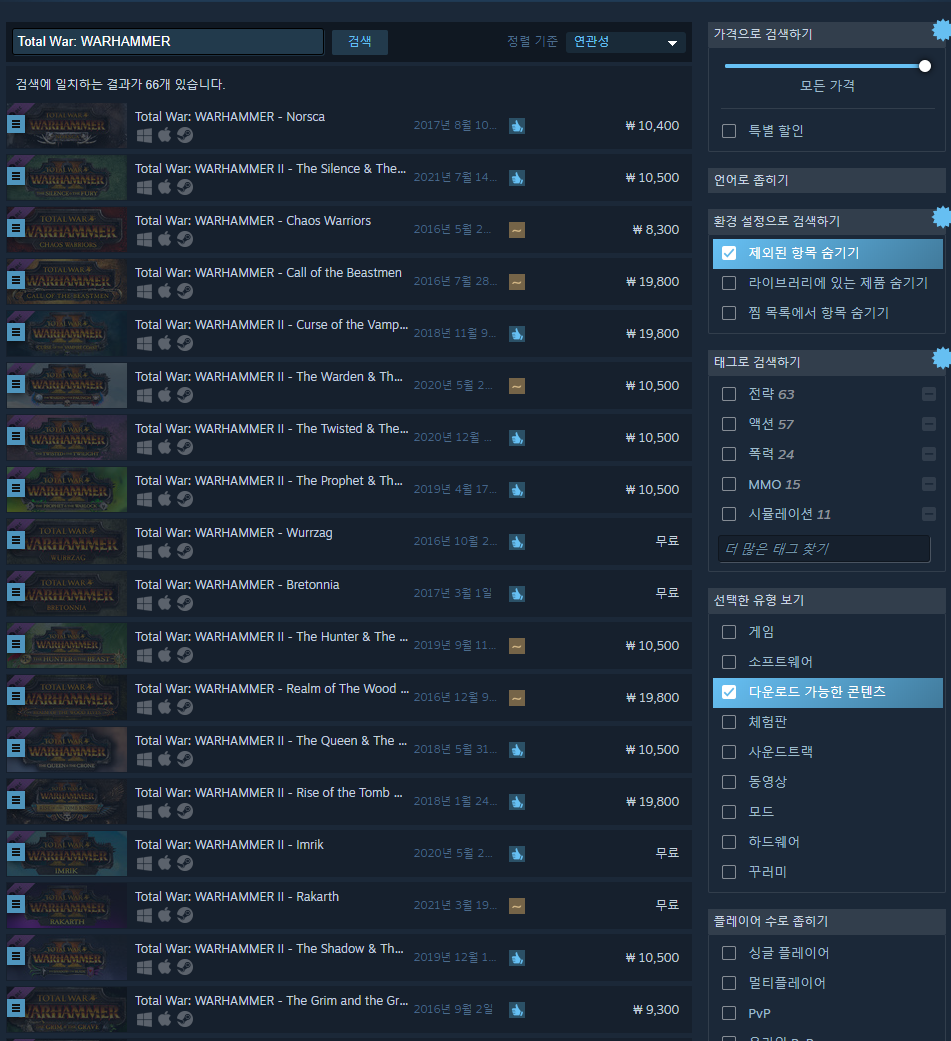Screen dimensions: 951x1041
Task: Click the Steam platform icon on Norsca row
Action: [x=185, y=135]
